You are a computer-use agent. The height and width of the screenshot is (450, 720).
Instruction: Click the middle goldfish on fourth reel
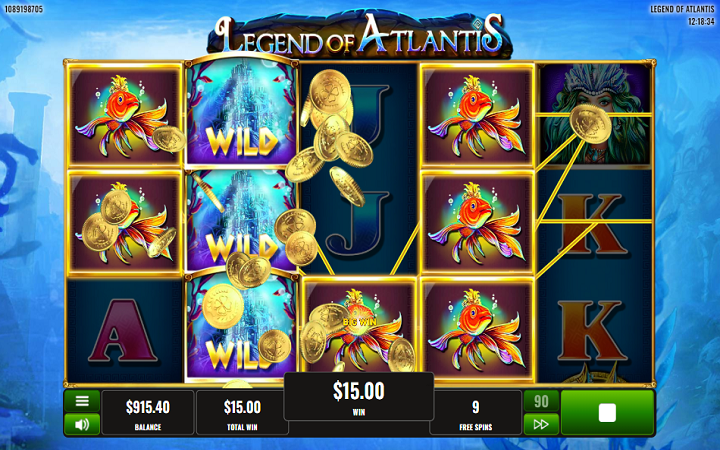tap(477, 223)
